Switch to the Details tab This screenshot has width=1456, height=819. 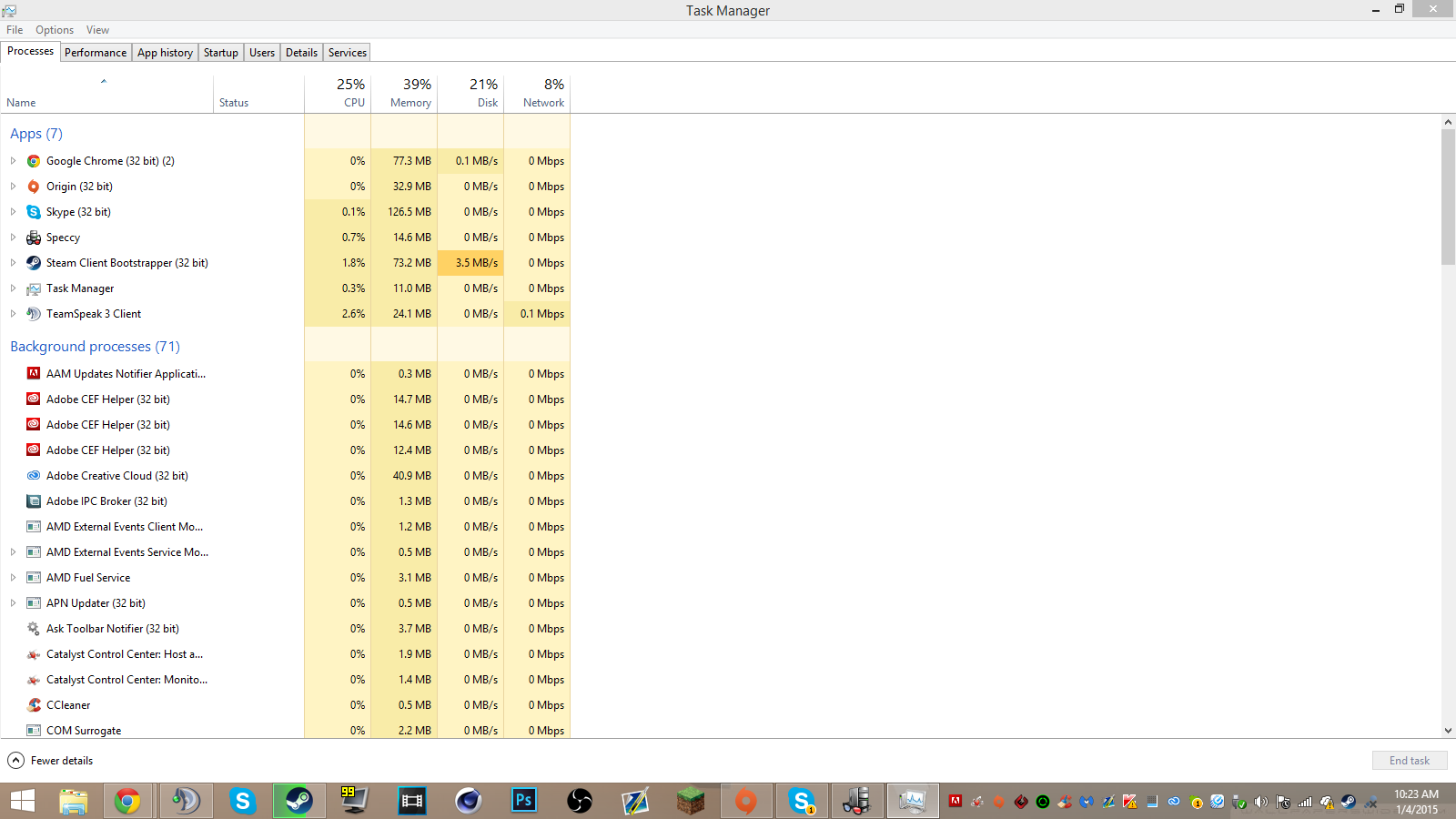click(x=302, y=53)
